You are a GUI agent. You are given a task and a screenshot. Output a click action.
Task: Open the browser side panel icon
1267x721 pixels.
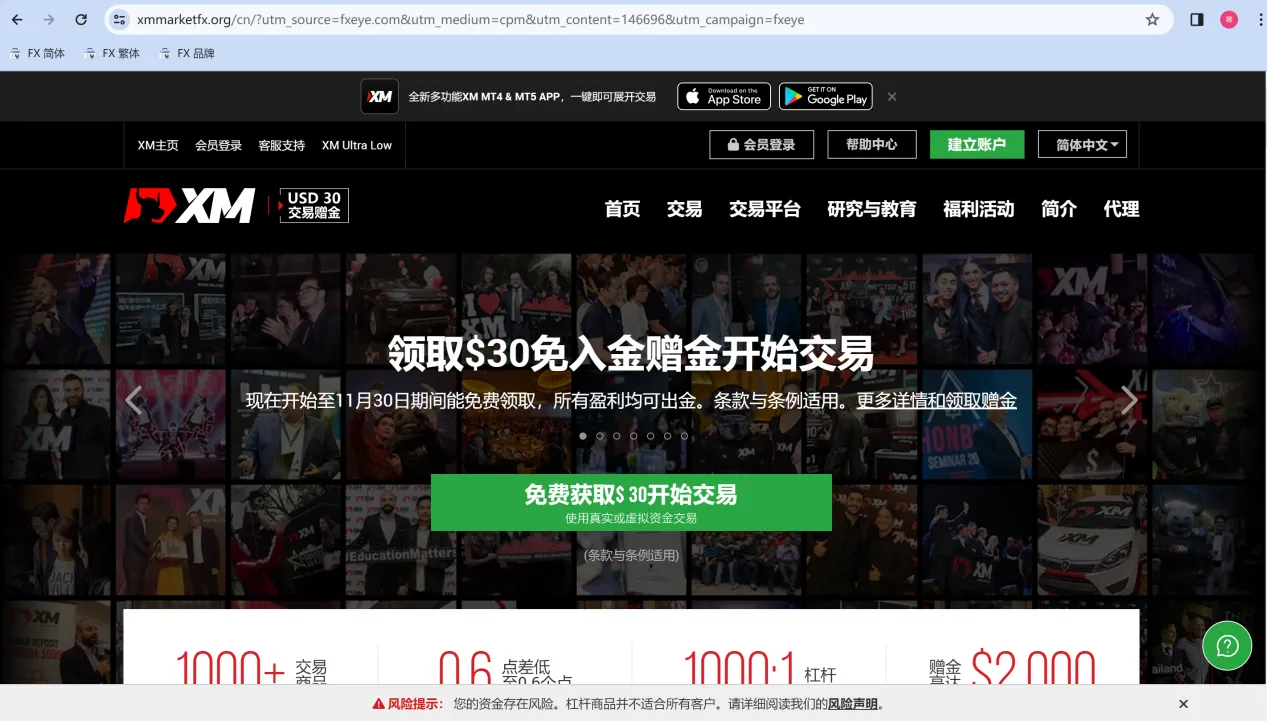pos(1196,19)
